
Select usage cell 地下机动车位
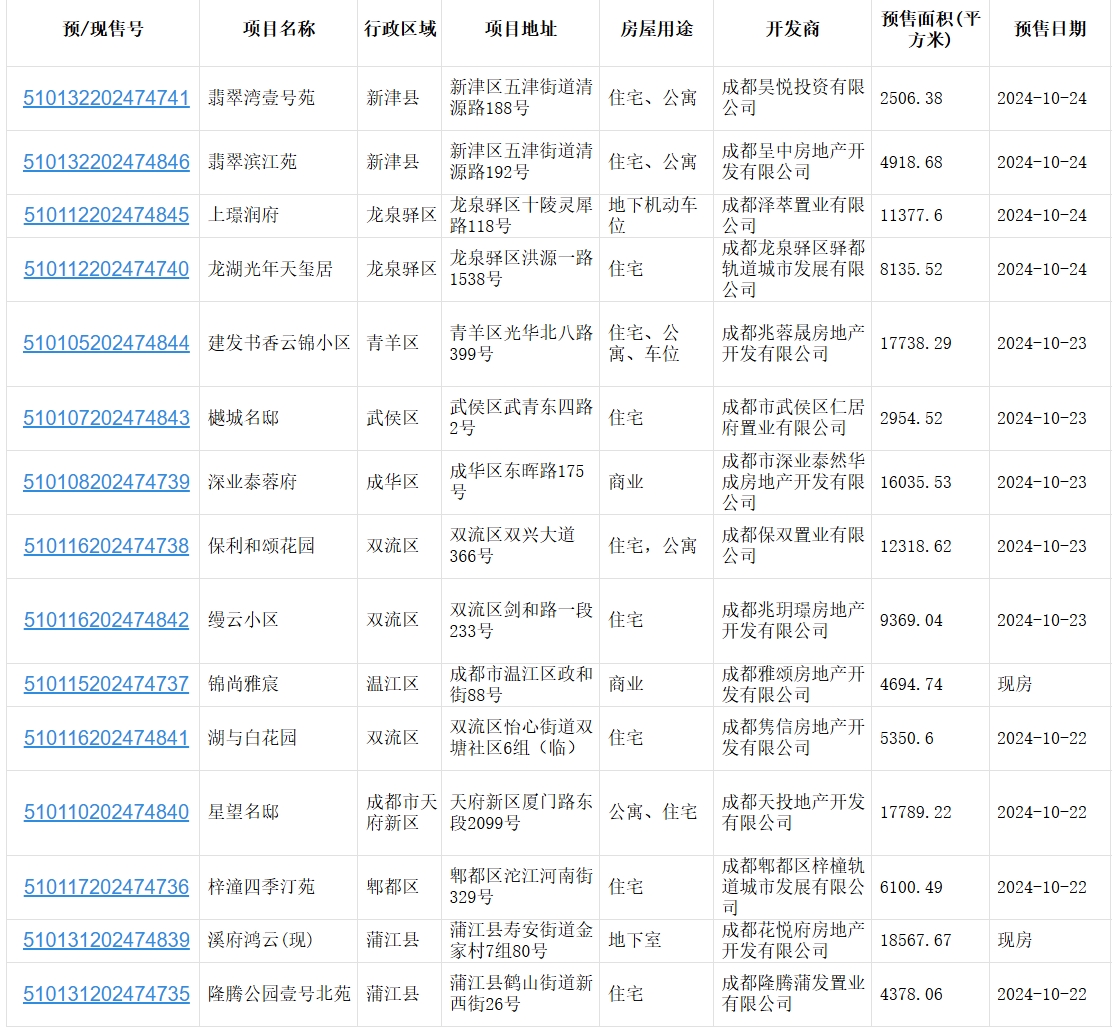(x=652, y=215)
